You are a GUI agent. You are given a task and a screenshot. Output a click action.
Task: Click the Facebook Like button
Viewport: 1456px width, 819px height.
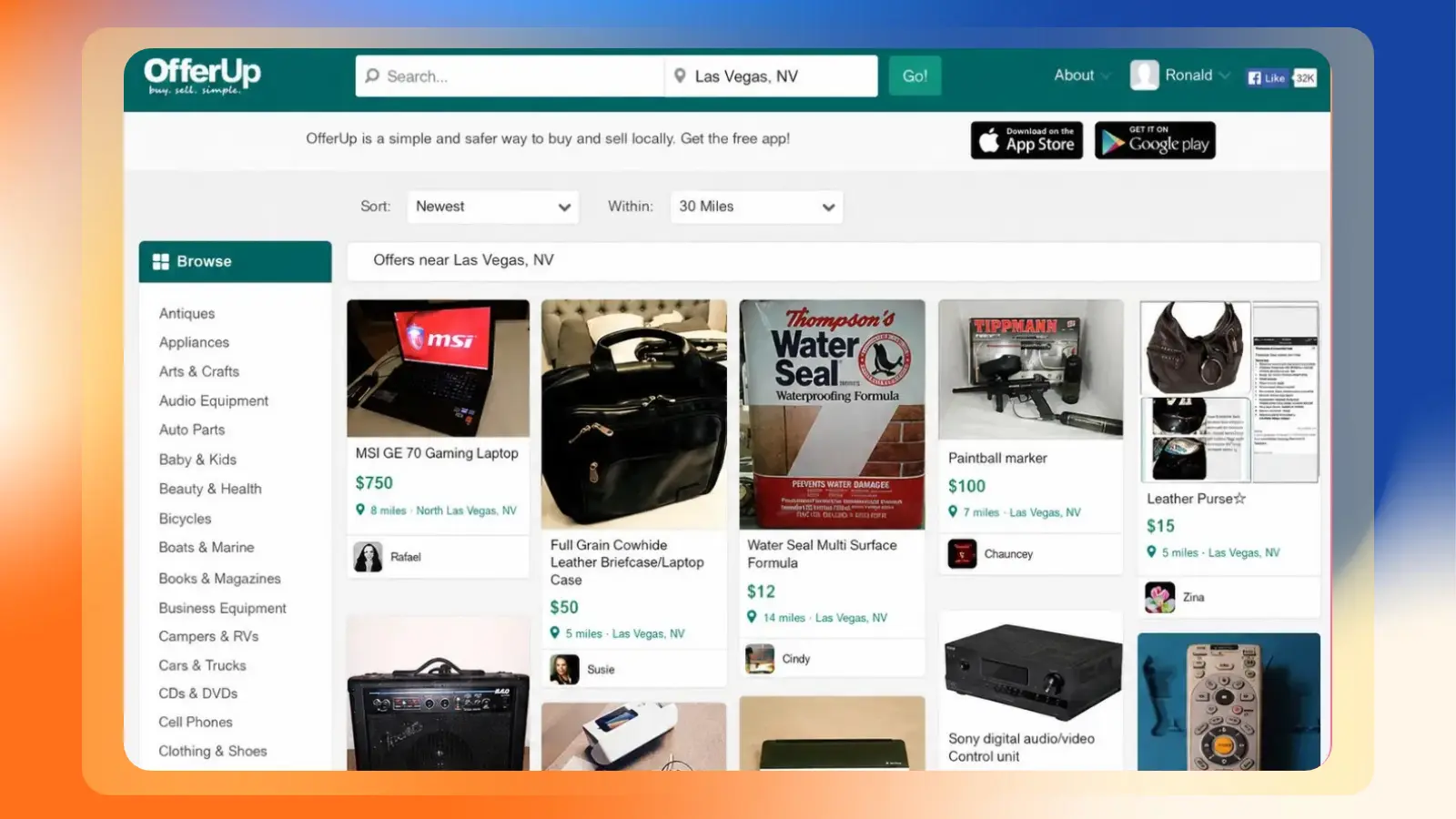(1268, 78)
